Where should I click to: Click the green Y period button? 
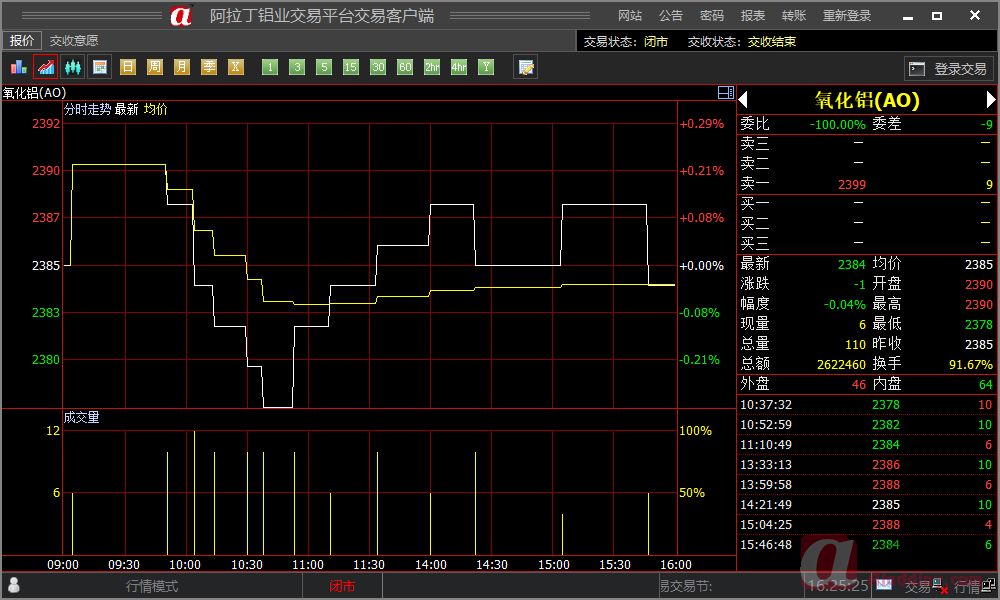(x=486, y=67)
